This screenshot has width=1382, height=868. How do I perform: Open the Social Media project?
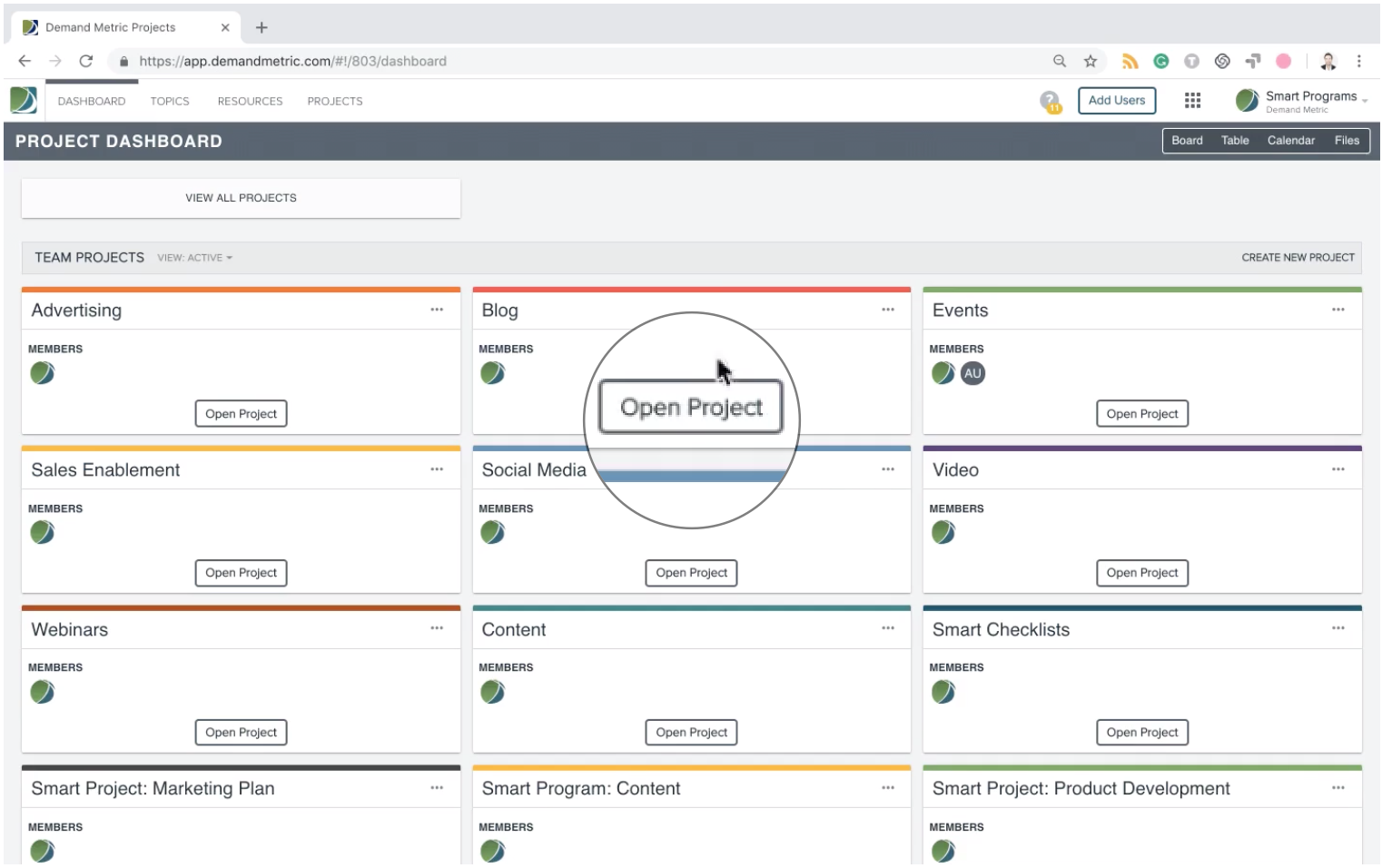[691, 573]
